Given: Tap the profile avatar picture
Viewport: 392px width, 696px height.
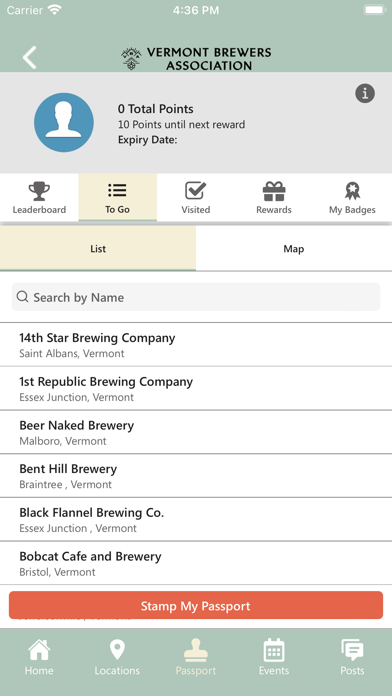Looking at the screenshot, I should pos(64,123).
